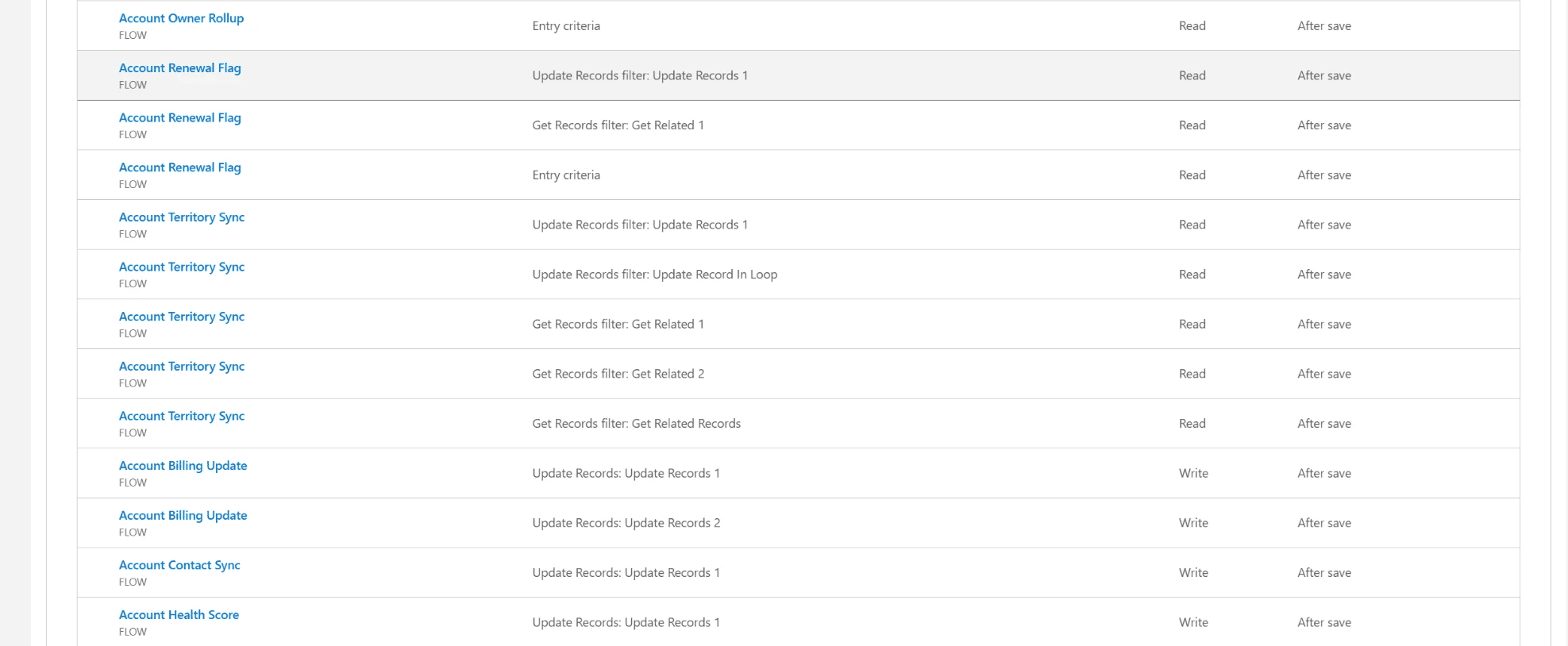Select 'FLOW' label under Account Owner Rollup
Viewport: 1568px width, 646px height.
[x=133, y=36]
